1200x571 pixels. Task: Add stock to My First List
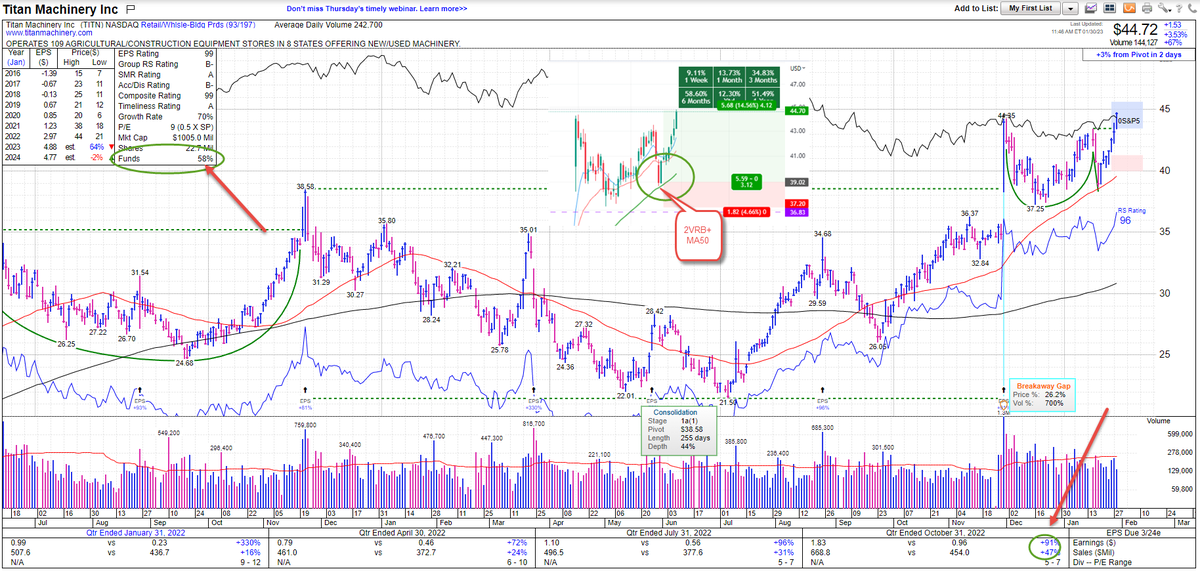point(1030,8)
